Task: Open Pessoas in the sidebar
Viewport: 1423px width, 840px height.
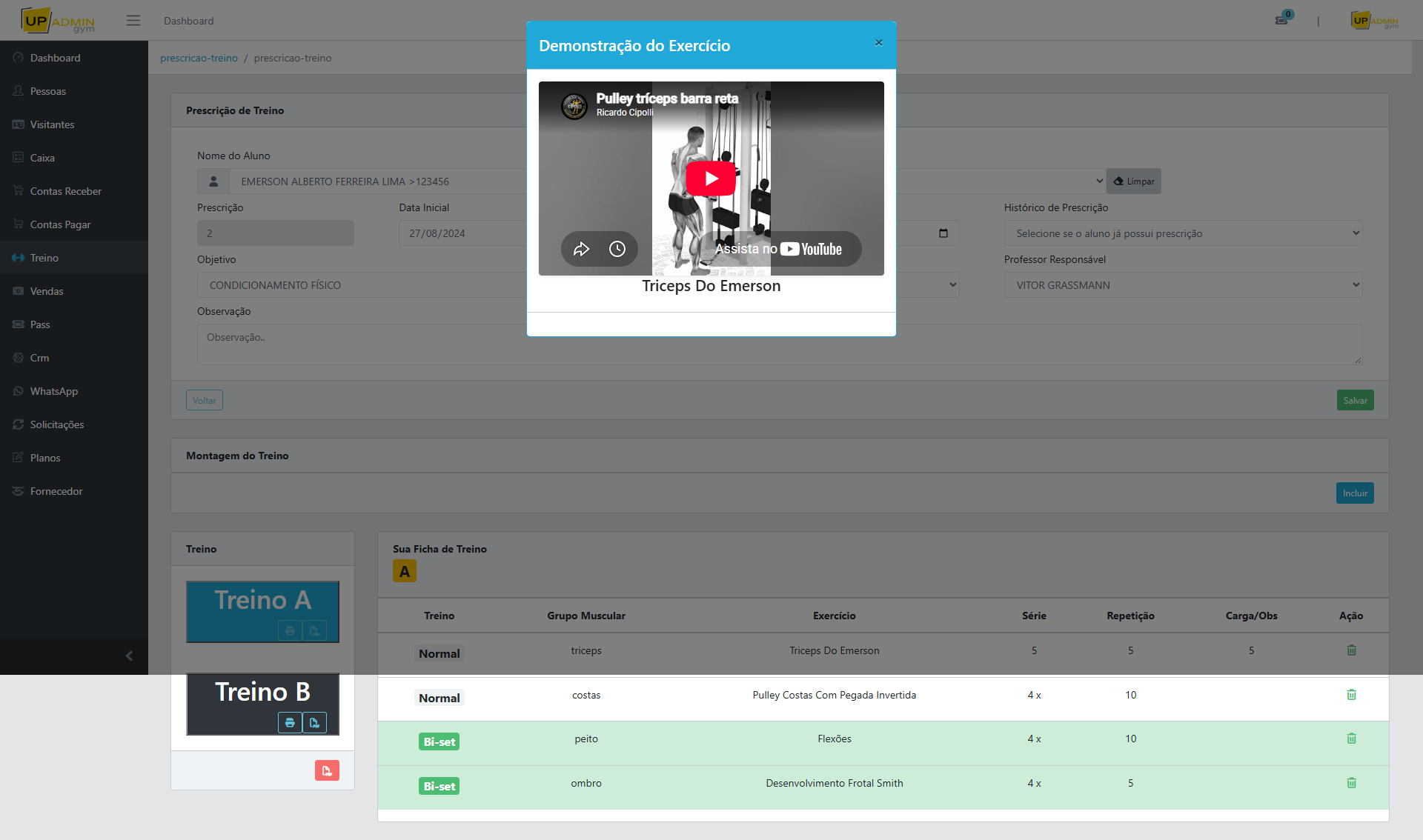Action: (x=74, y=91)
